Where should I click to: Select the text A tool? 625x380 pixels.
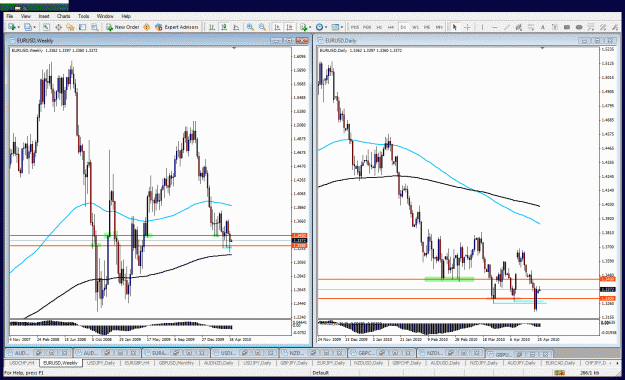tap(542, 27)
